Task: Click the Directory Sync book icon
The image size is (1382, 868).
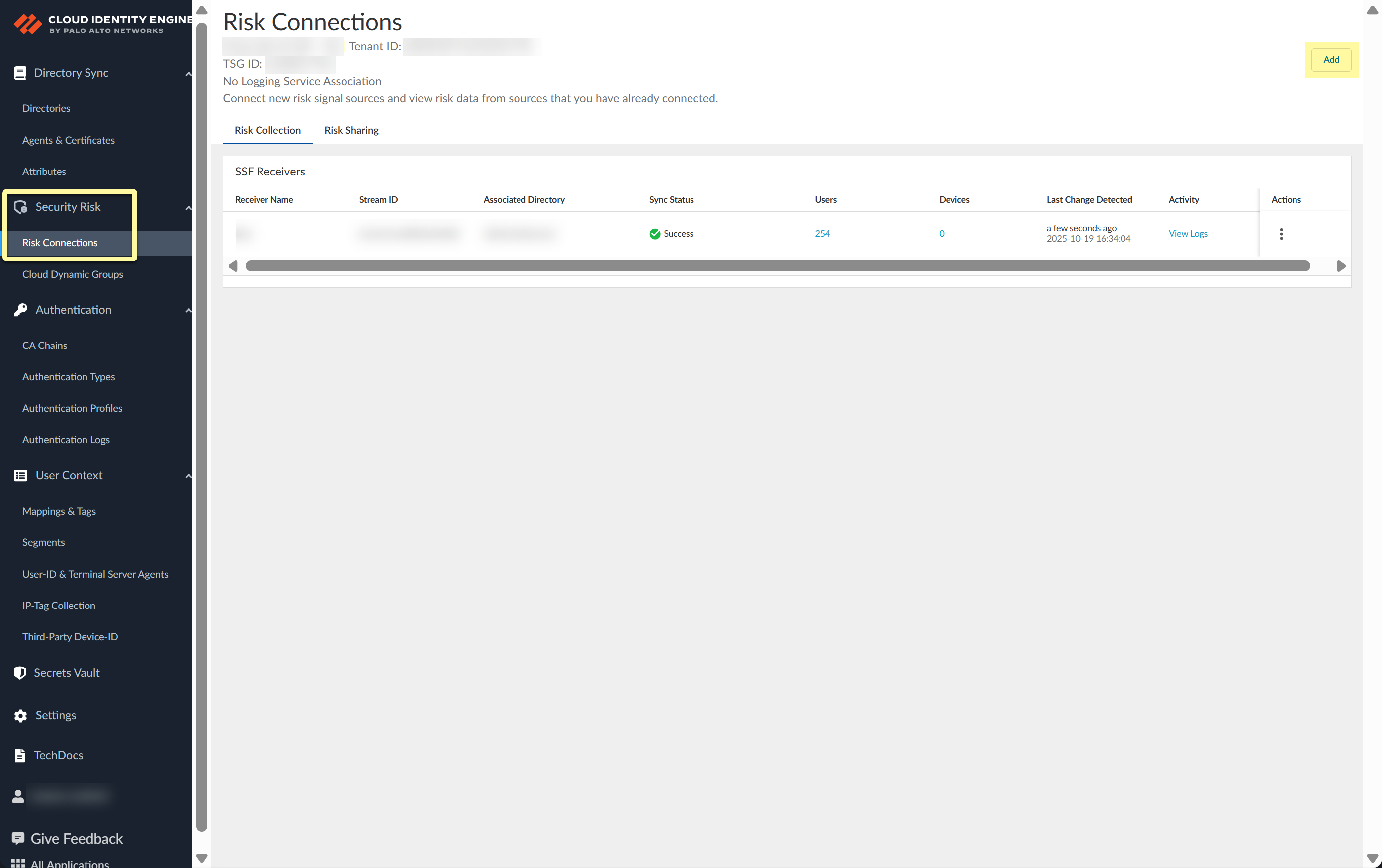Action: tap(19, 73)
